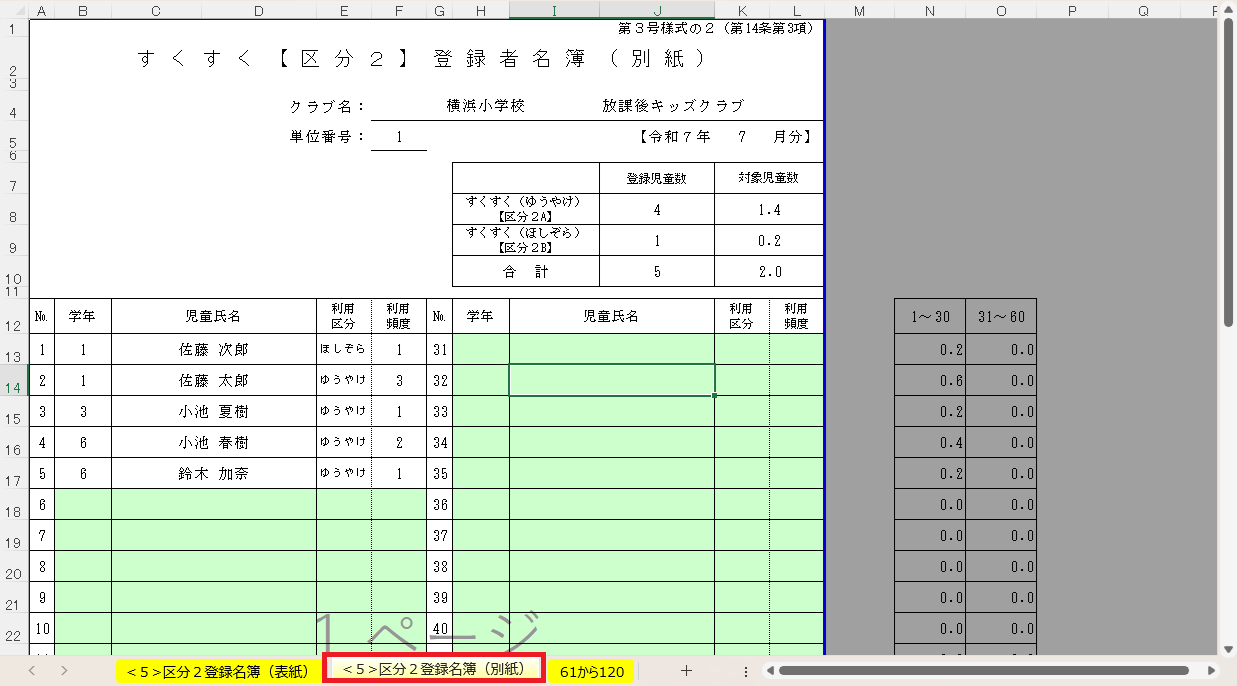The image size is (1237, 686).
Task: Switch to the 区分２登録名簿（表紙） sheet tab
Action: coord(218,671)
